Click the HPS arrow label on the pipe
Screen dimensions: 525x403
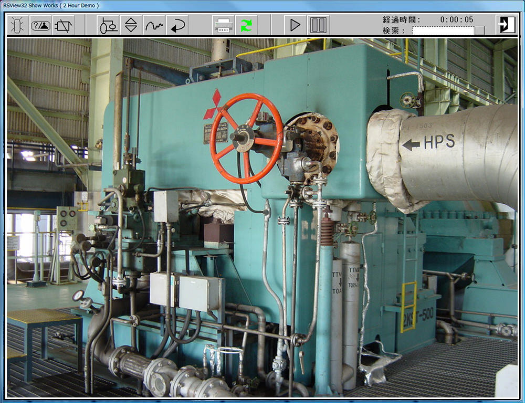429,142
